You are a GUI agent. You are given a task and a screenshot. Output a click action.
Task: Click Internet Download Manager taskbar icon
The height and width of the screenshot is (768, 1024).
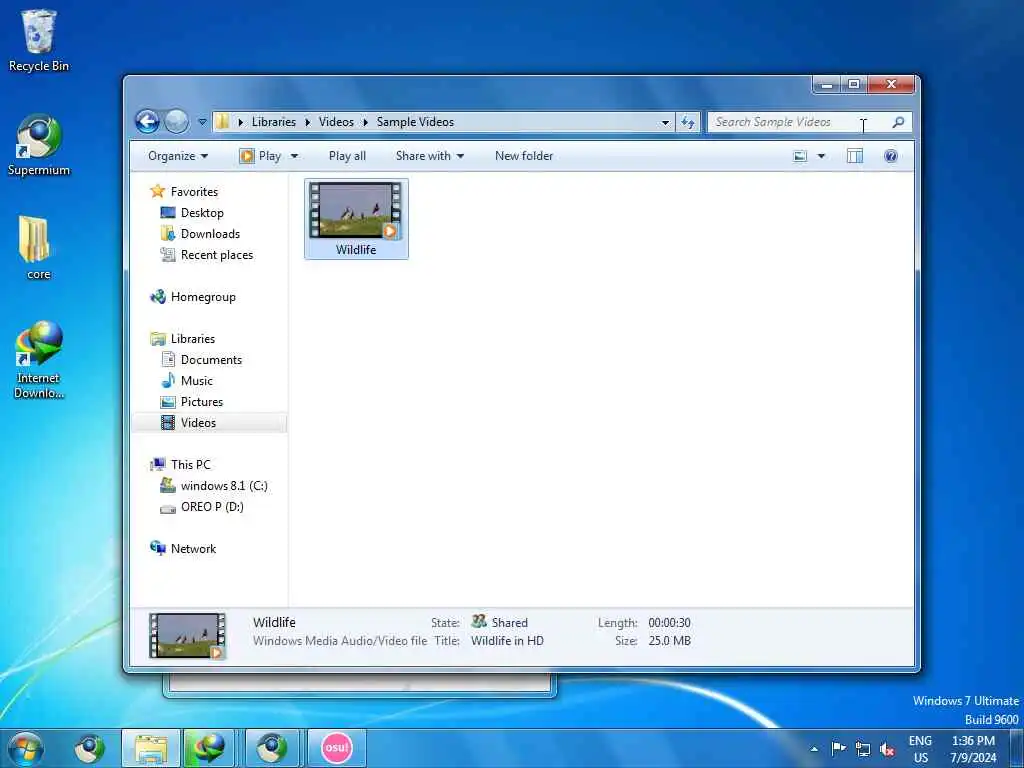[x=208, y=748]
